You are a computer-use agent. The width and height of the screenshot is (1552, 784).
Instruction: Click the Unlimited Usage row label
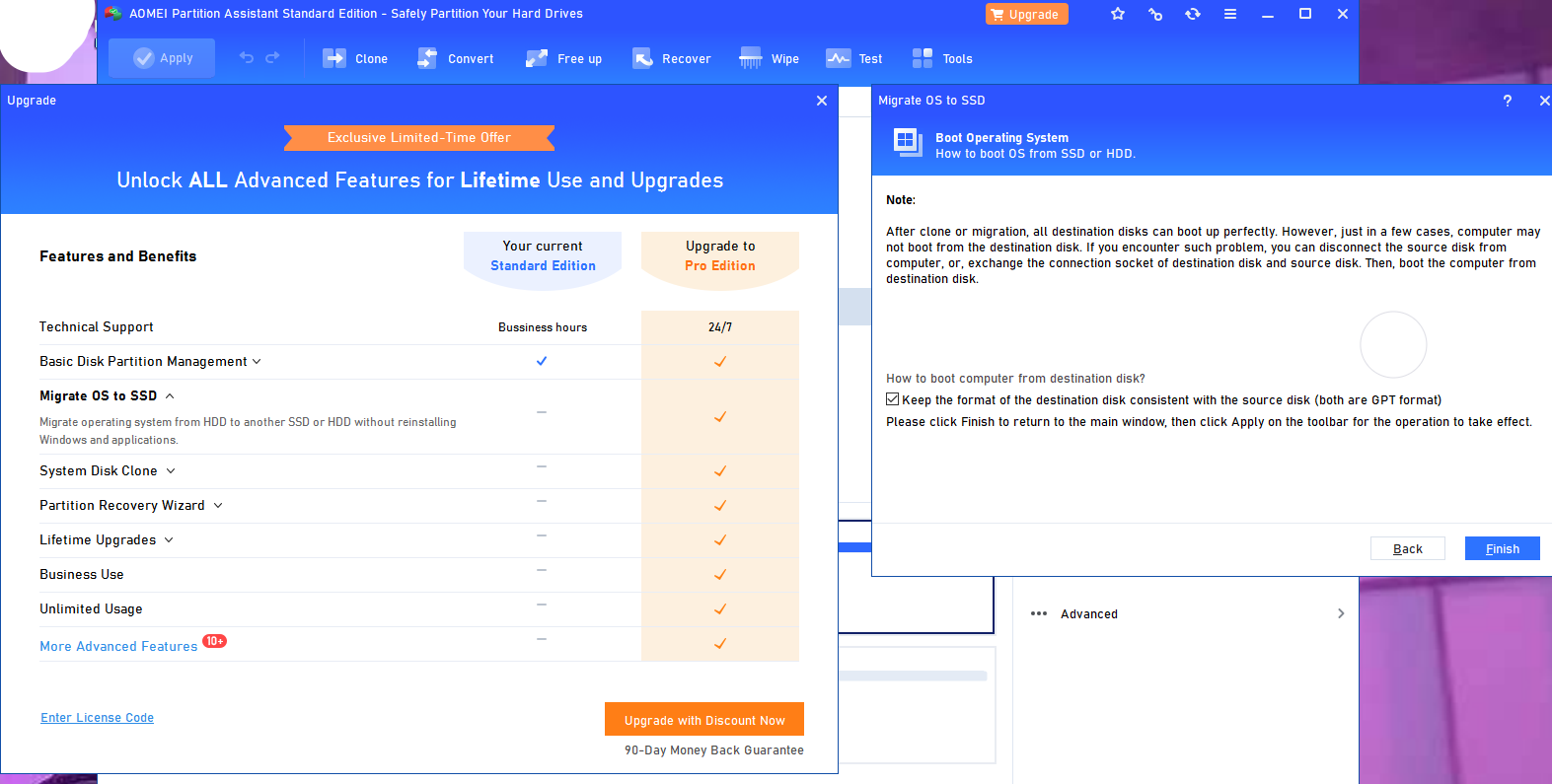(x=91, y=609)
